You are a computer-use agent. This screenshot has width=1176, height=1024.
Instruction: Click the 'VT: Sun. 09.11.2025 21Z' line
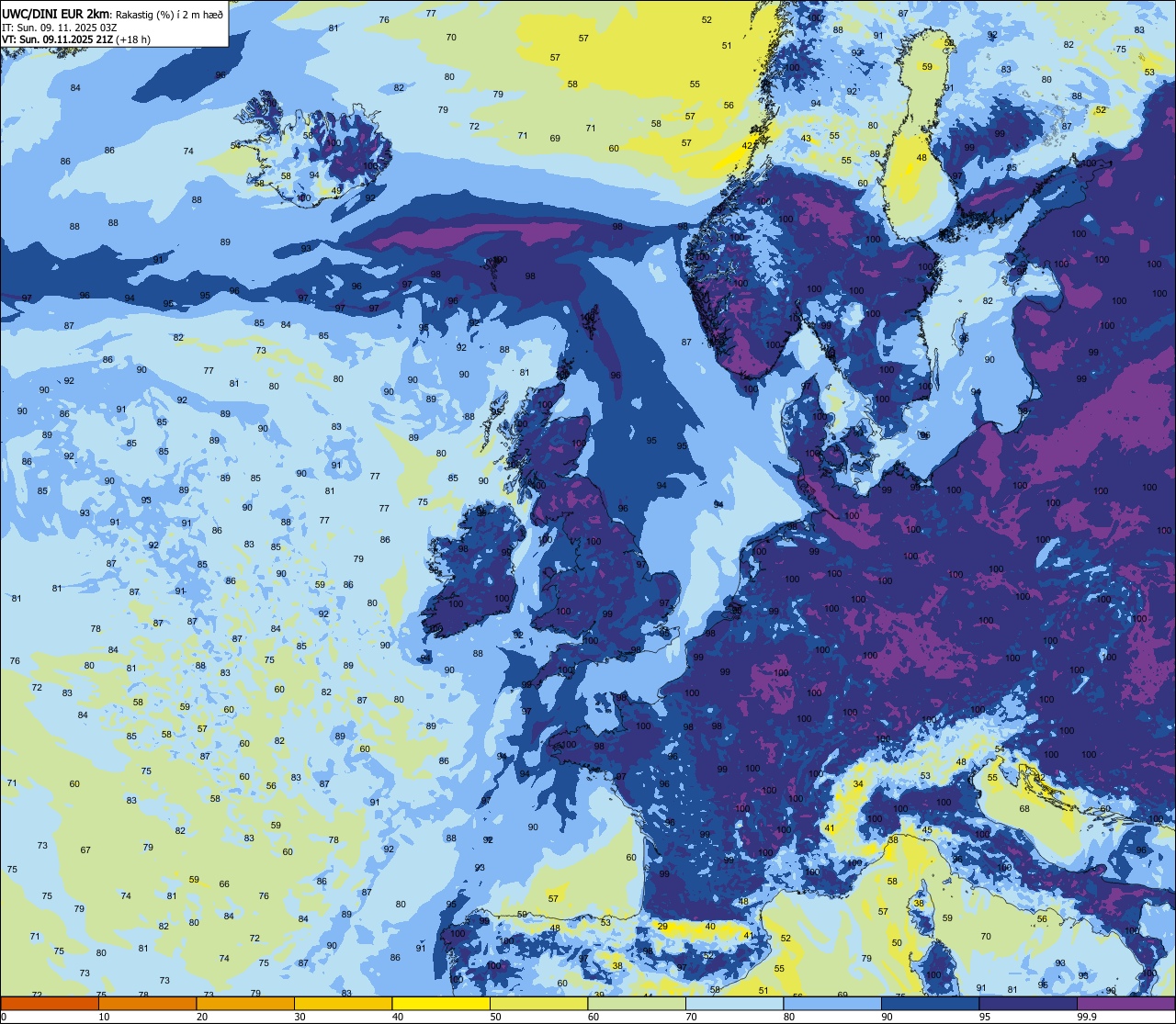[x=57, y=39]
